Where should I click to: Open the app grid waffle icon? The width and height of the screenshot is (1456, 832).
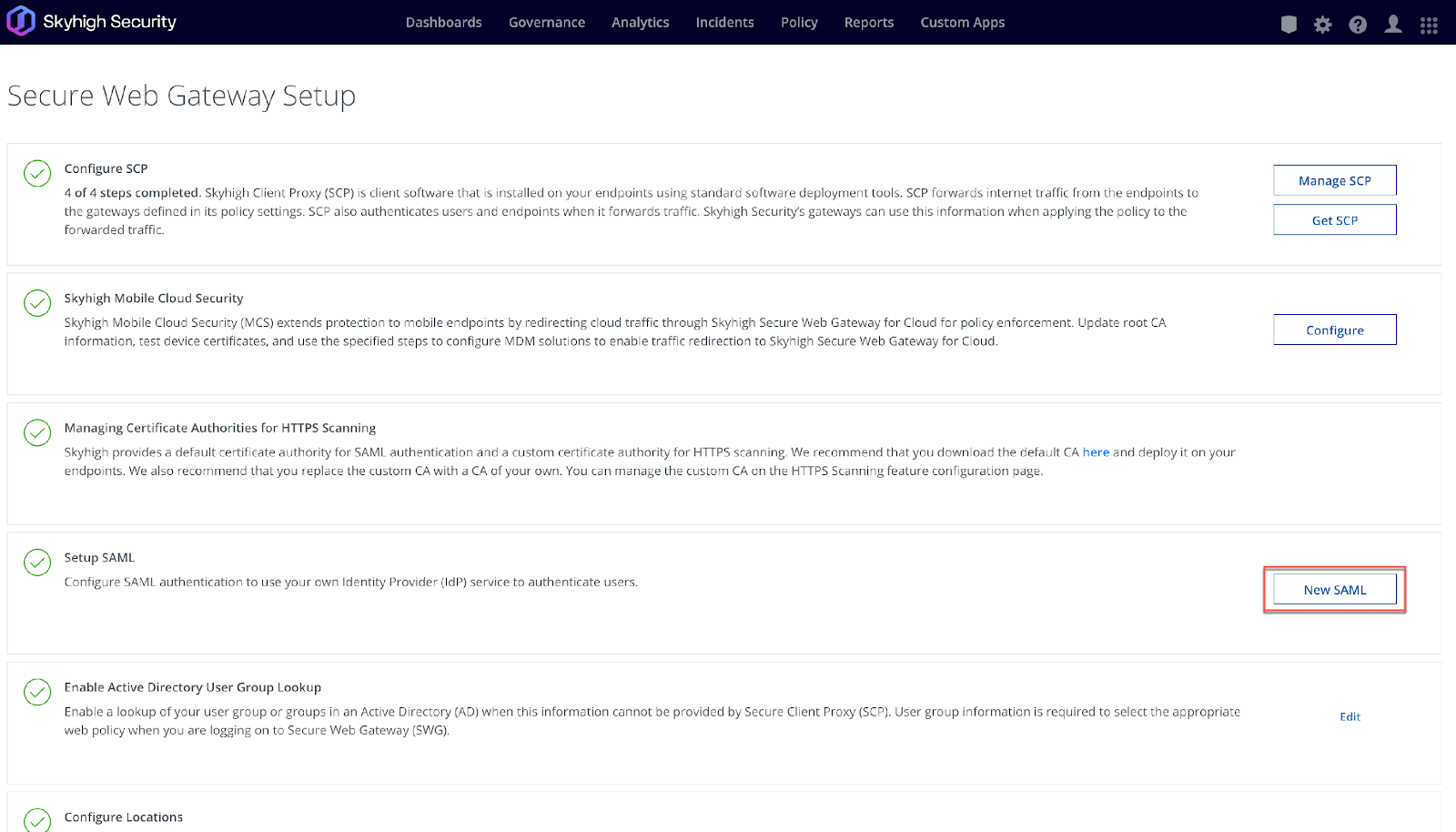tap(1429, 25)
